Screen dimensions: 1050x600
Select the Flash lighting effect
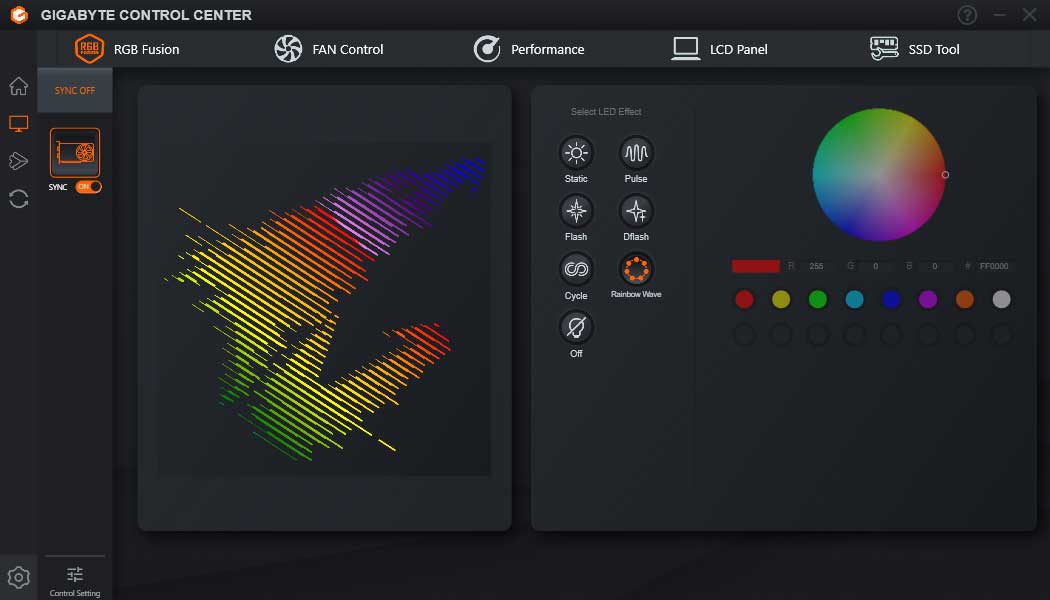pos(576,213)
